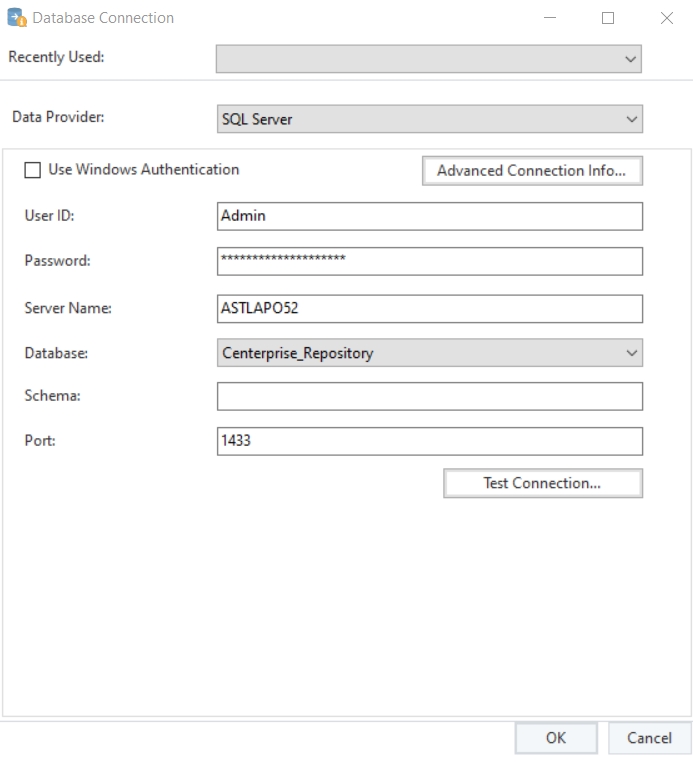Click the Database Connection title text
This screenshot has height=762, width=693.
(x=103, y=18)
